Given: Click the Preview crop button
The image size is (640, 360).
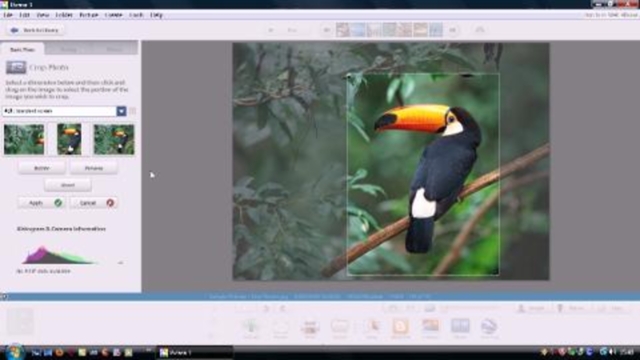Looking at the screenshot, I should (94, 168).
